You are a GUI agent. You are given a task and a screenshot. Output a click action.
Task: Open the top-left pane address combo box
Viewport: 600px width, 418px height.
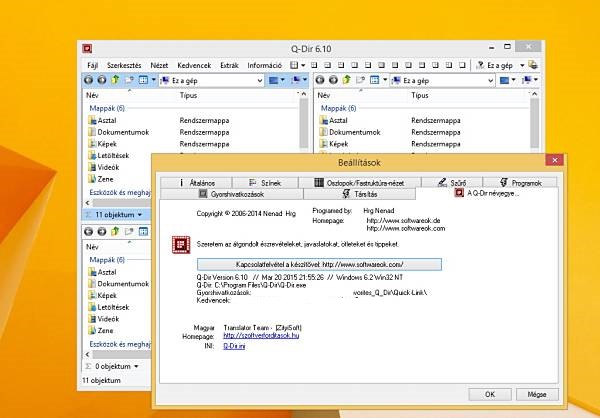212,80
